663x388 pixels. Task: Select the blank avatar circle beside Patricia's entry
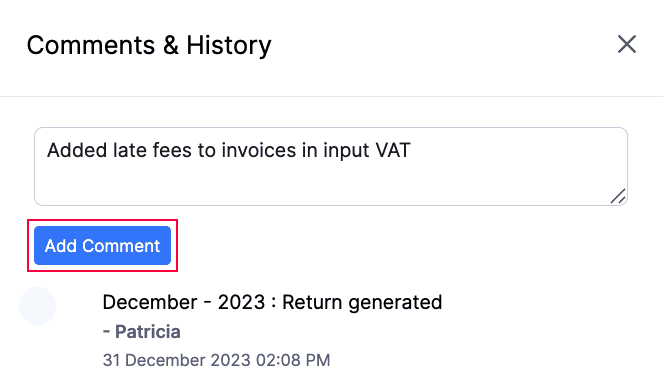(x=38, y=306)
